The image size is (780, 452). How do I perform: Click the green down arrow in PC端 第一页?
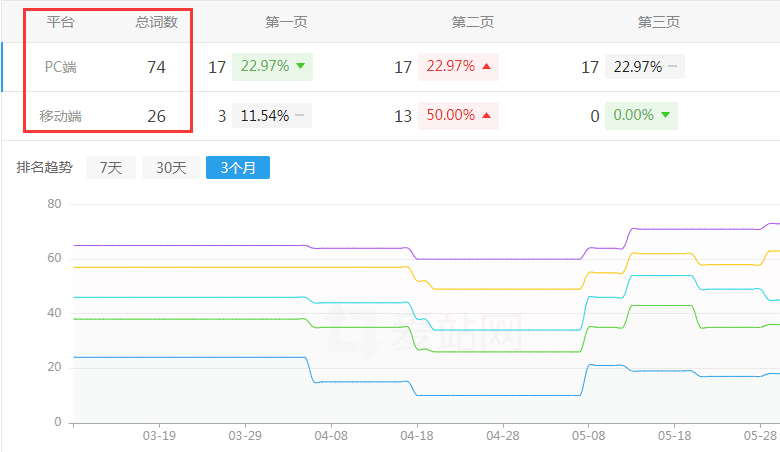(x=299, y=67)
